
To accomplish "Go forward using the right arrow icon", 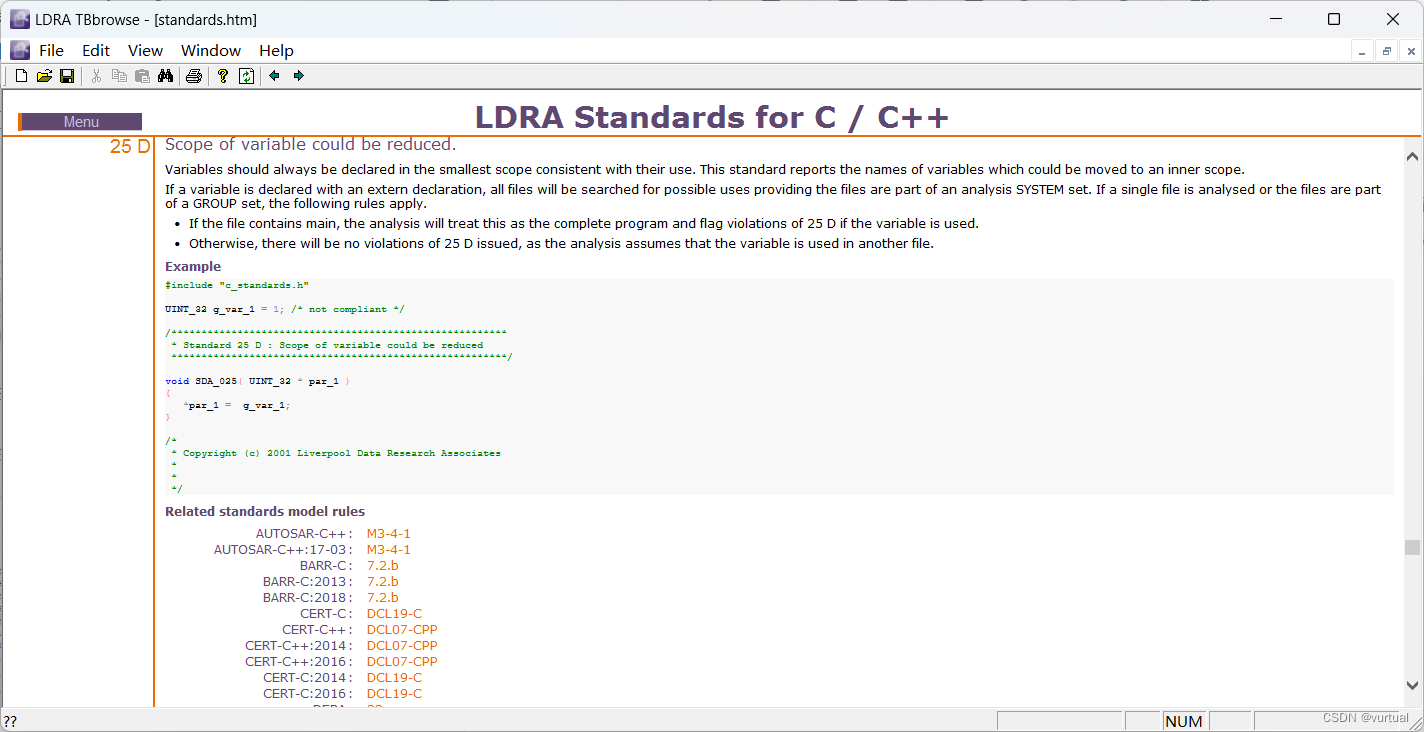I will [298, 76].
